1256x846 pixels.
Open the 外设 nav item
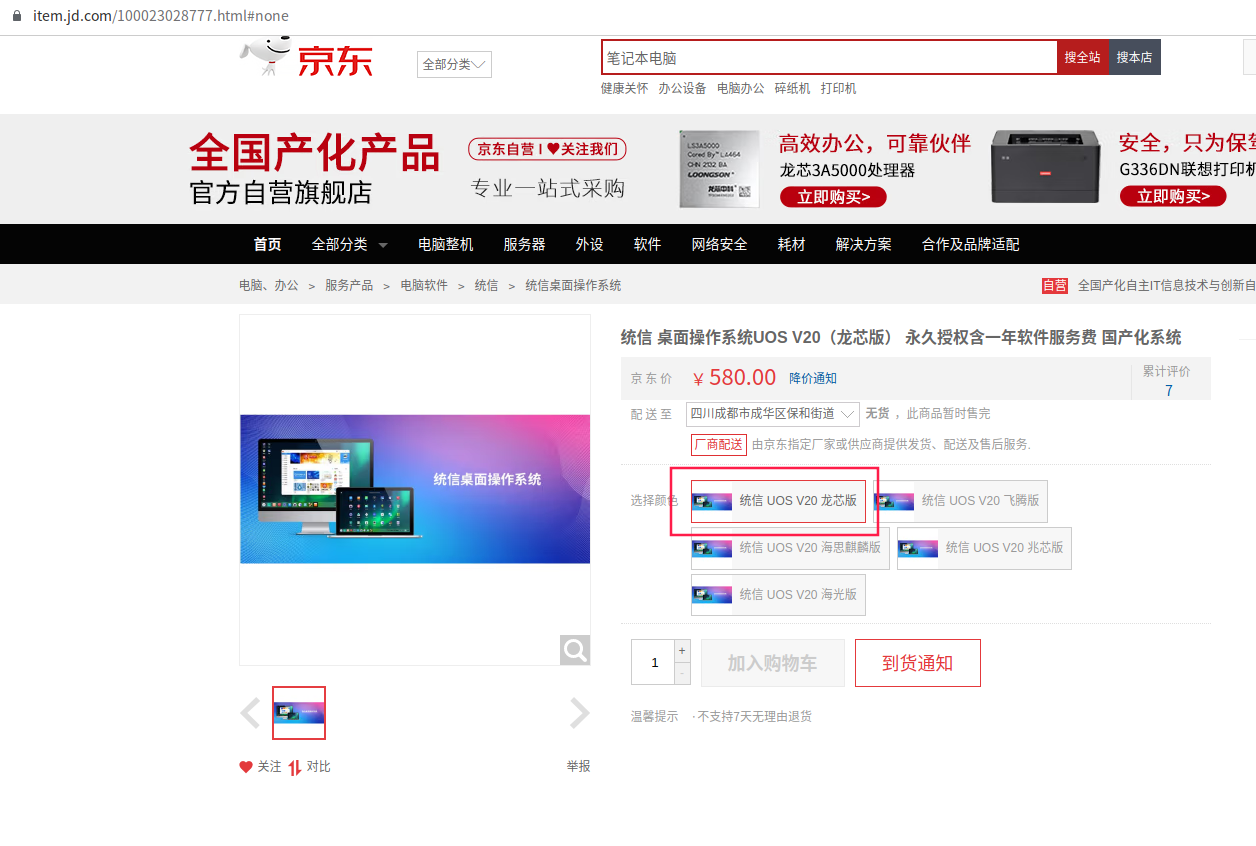(x=590, y=244)
